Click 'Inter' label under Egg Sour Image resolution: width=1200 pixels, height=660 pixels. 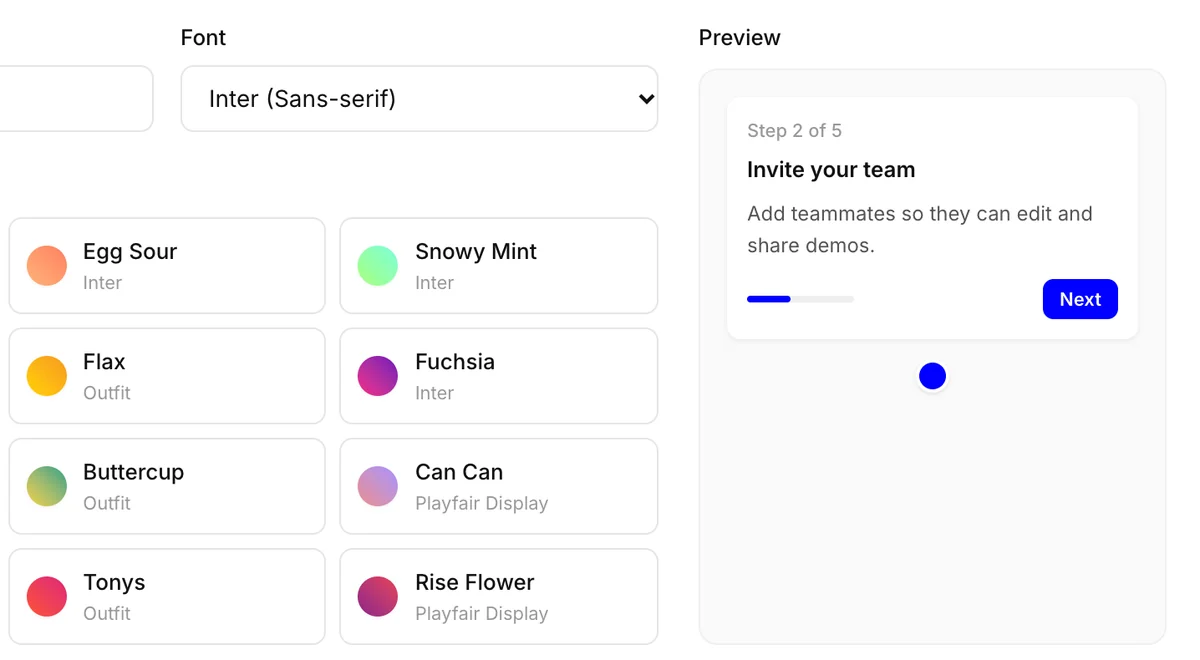(x=102, y=283)
